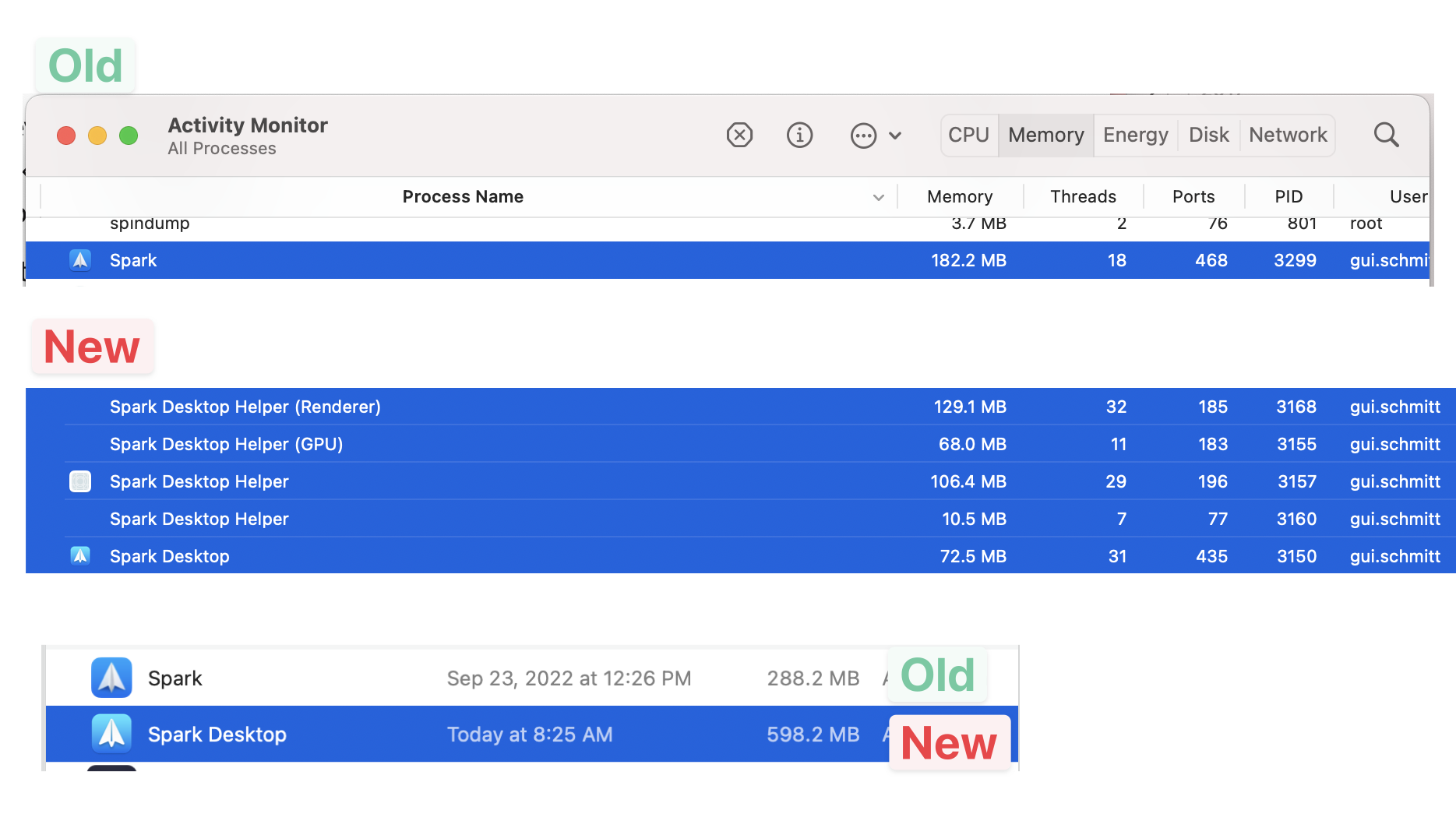Image resolution: width=1456 pixels, height=835 pixels.
Task: Click the PID 3155 cell
Action: point(1296,444)
